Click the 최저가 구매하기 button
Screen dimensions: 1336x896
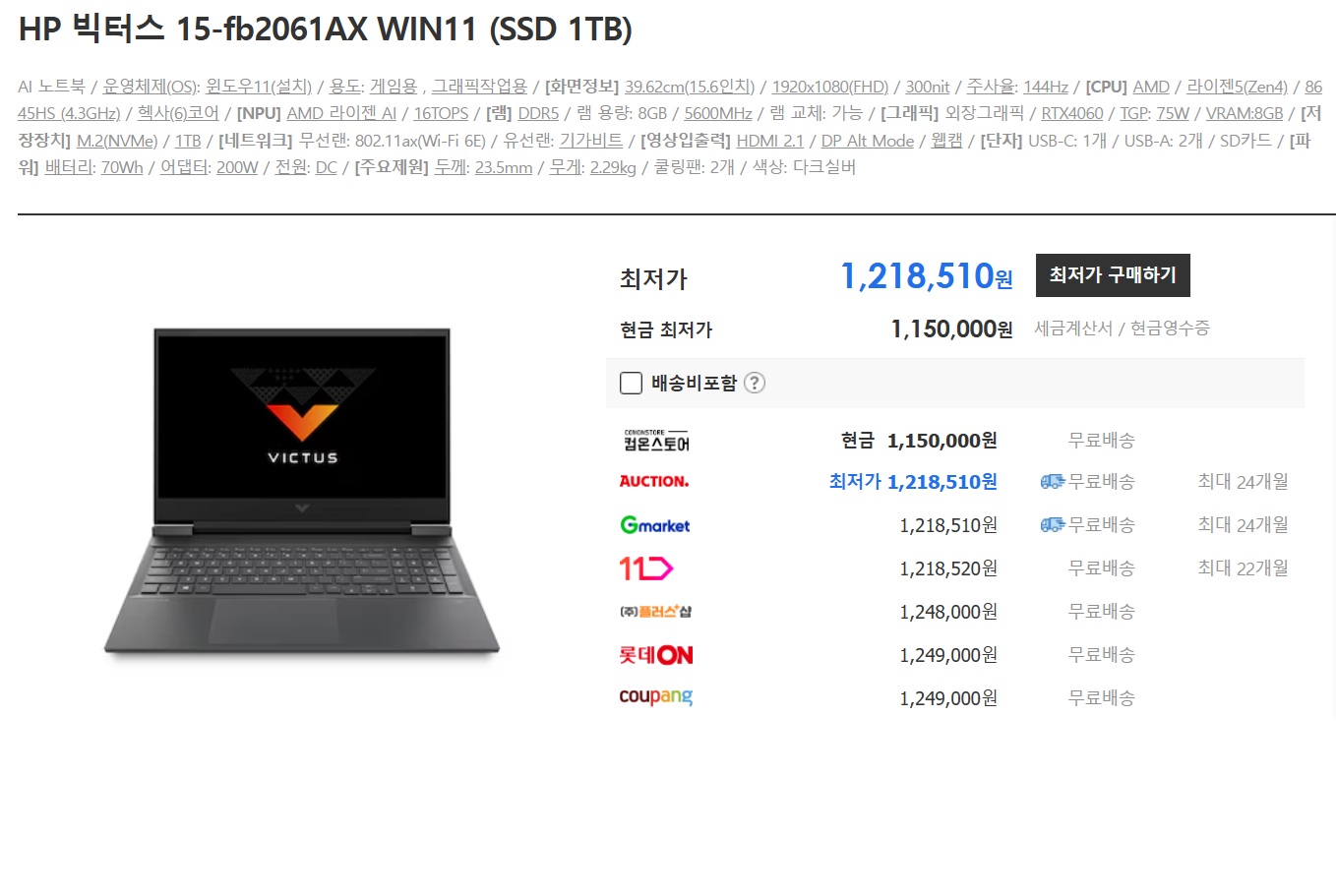click(x=1113, y=275)
